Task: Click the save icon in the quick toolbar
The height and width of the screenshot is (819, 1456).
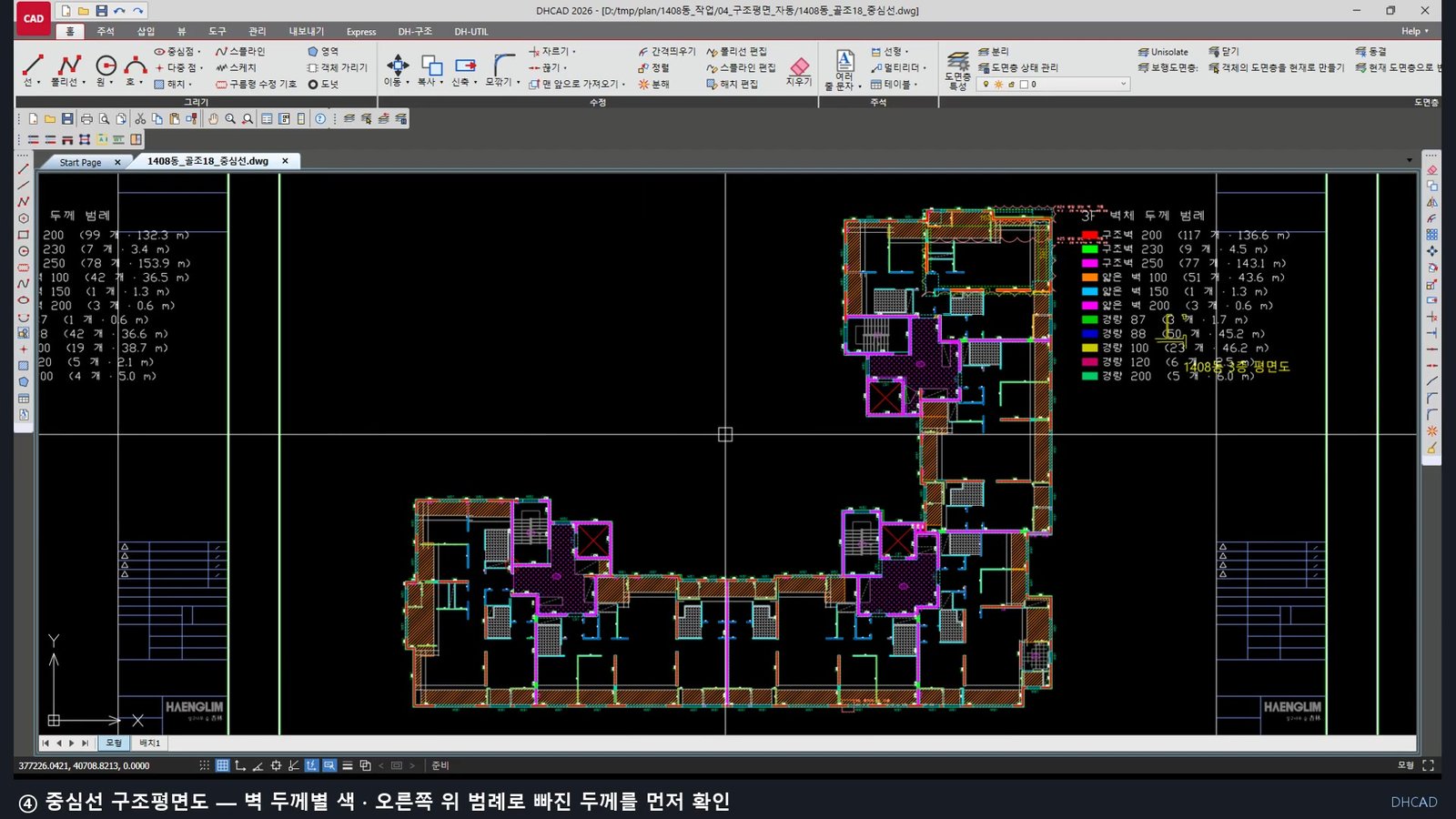Action: (101, 11)
